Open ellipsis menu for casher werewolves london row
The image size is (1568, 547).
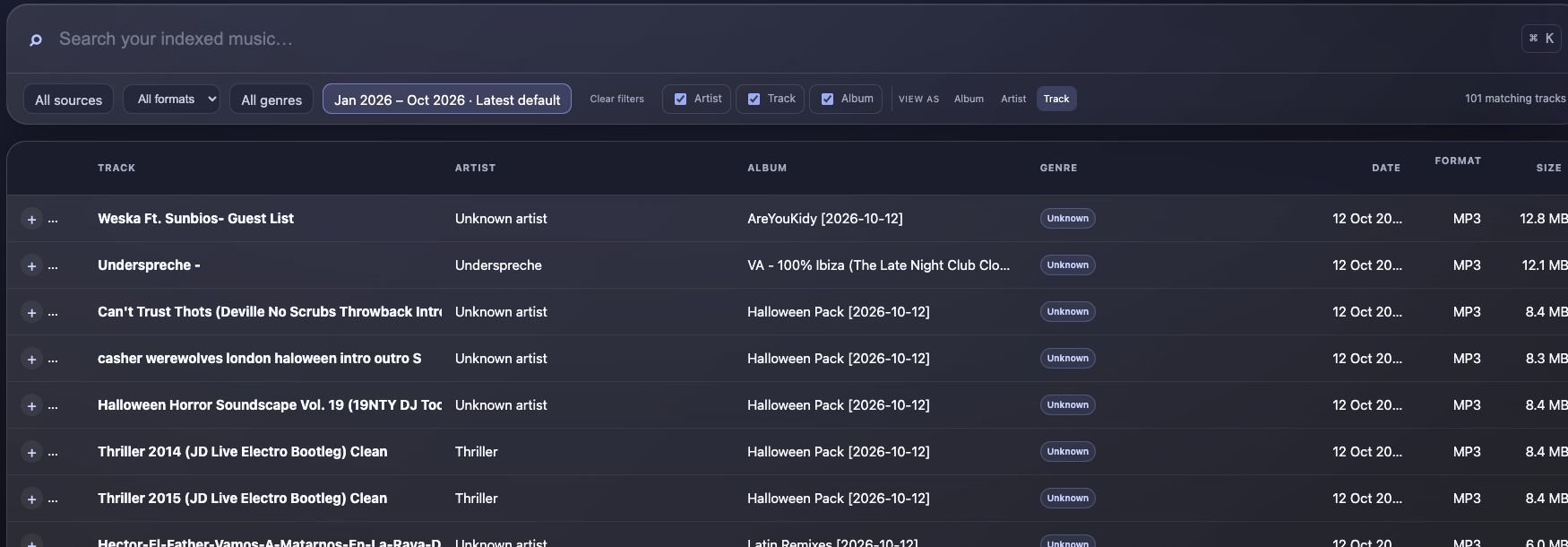pyautogui.click(x=53, y=360)
